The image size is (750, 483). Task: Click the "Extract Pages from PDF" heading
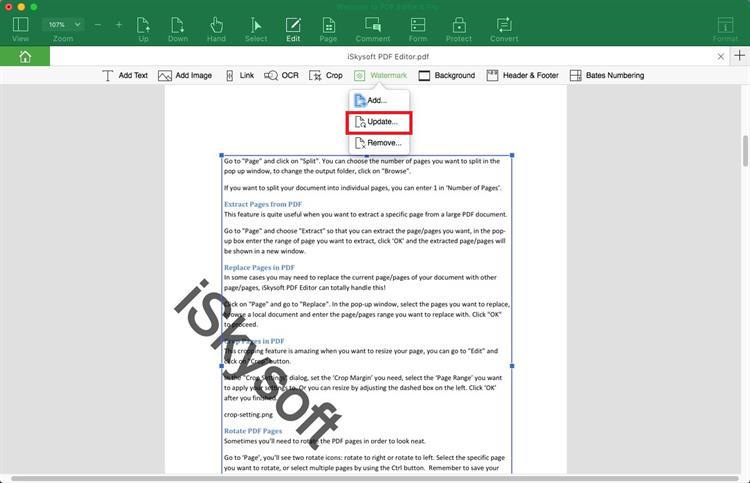point(263,204)
